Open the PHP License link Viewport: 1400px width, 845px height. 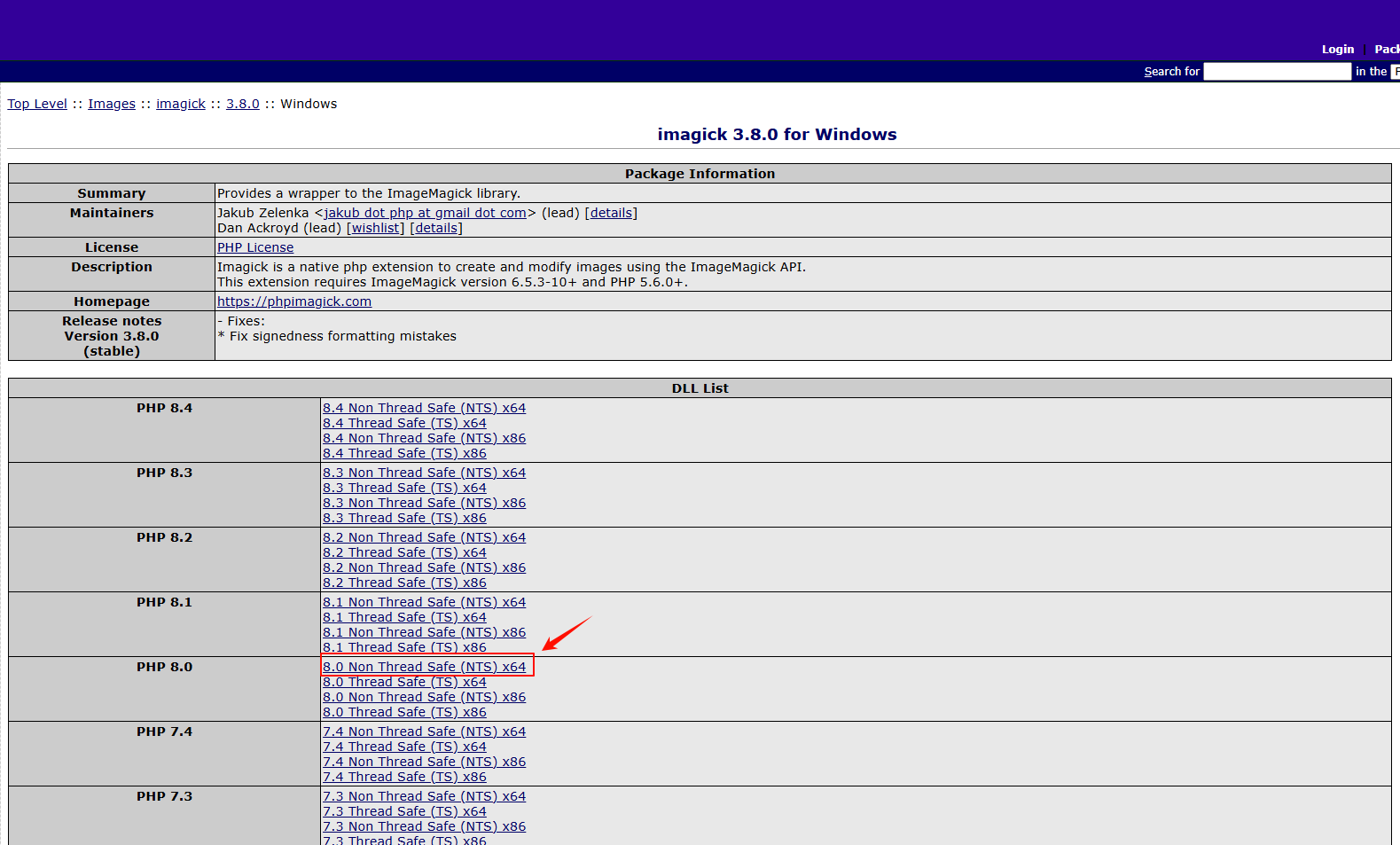pos(255,247)
